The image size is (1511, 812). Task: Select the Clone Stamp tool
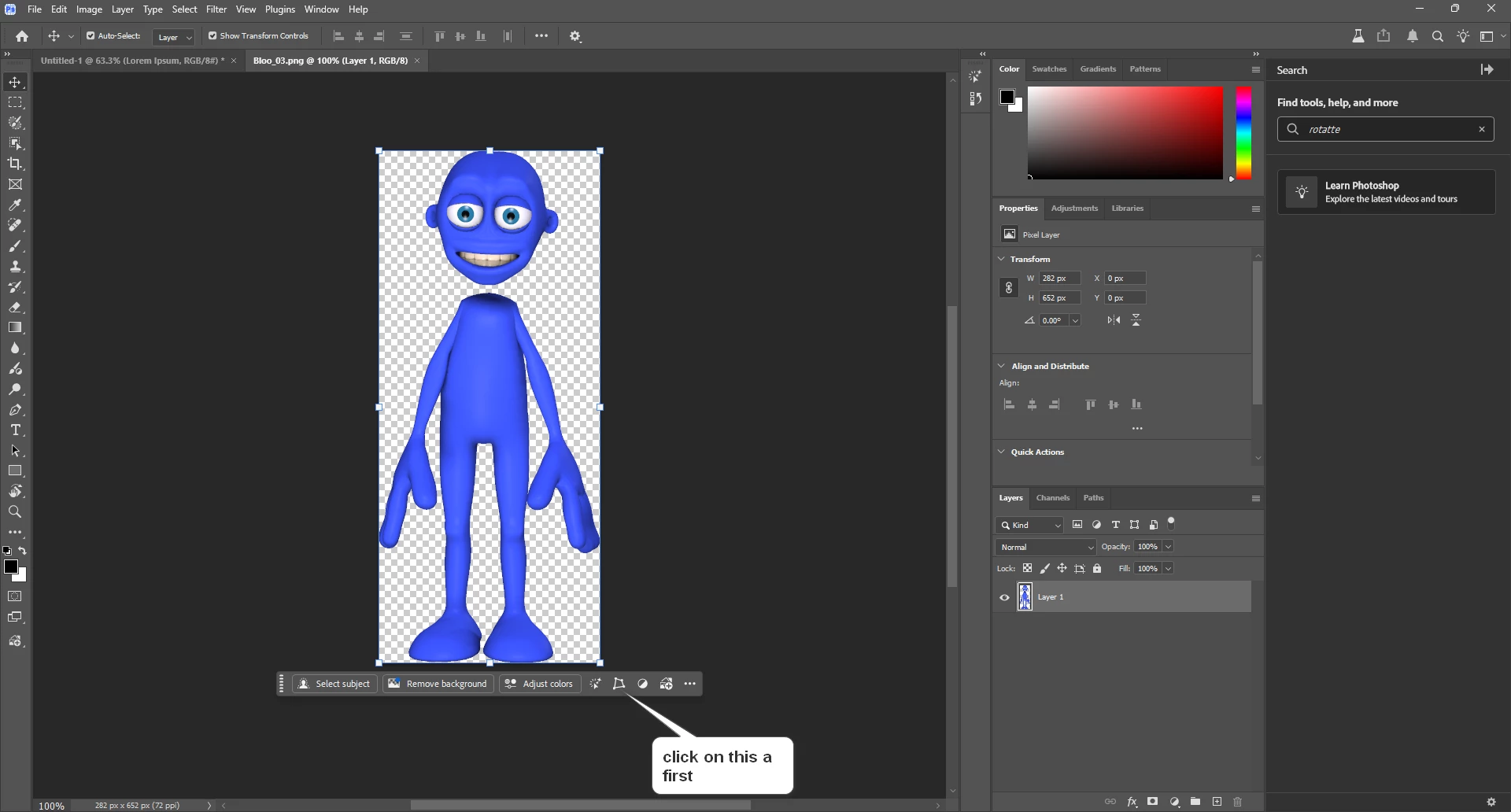15,267
